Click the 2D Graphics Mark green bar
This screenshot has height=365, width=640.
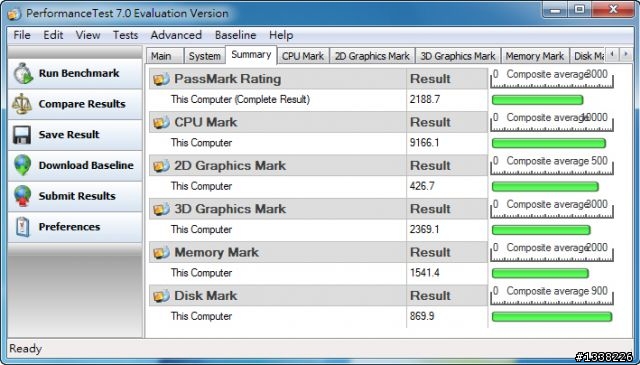pyautogui.click(x=545, y=187)
